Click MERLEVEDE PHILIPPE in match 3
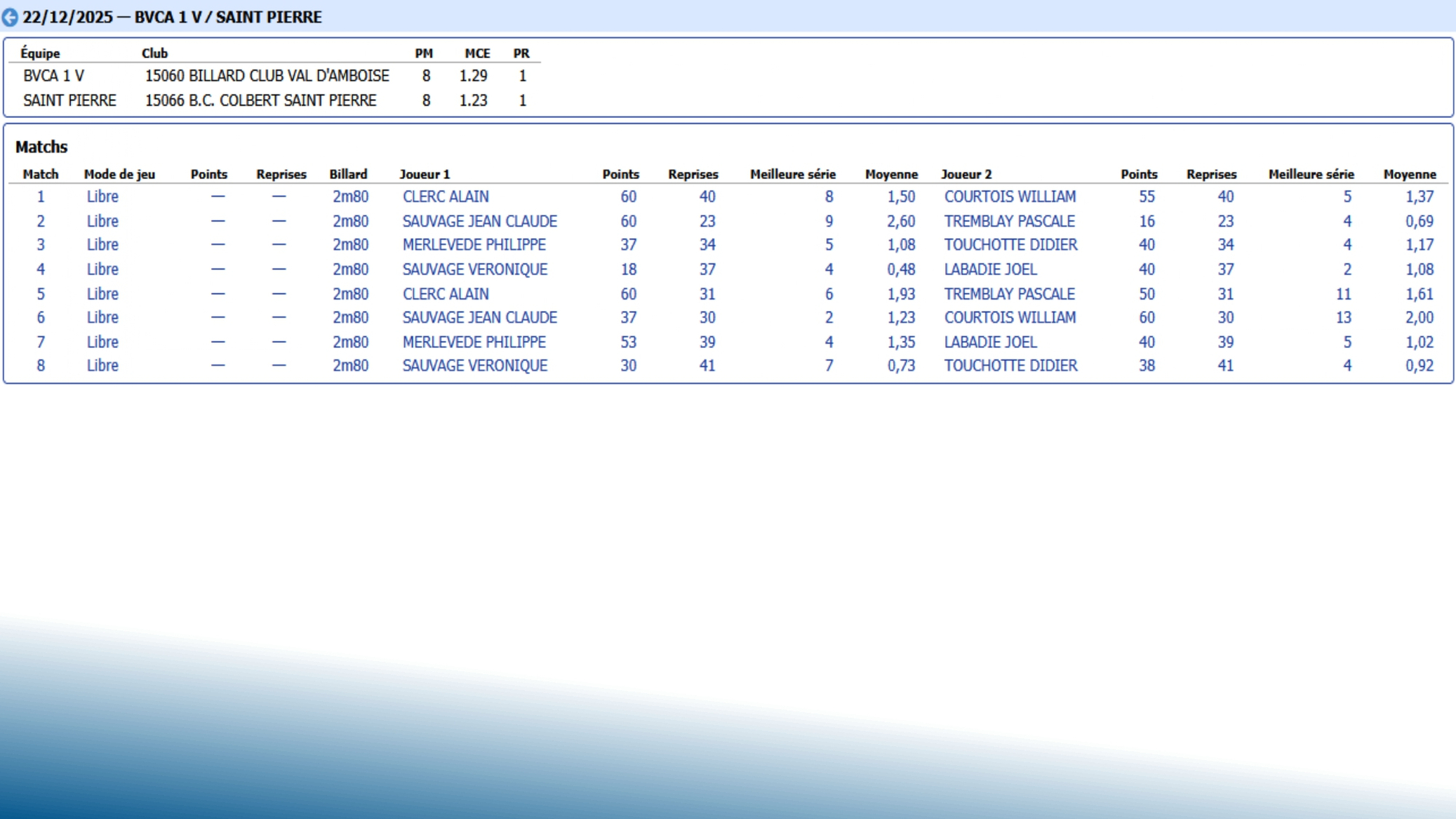 tap(474, 245)
